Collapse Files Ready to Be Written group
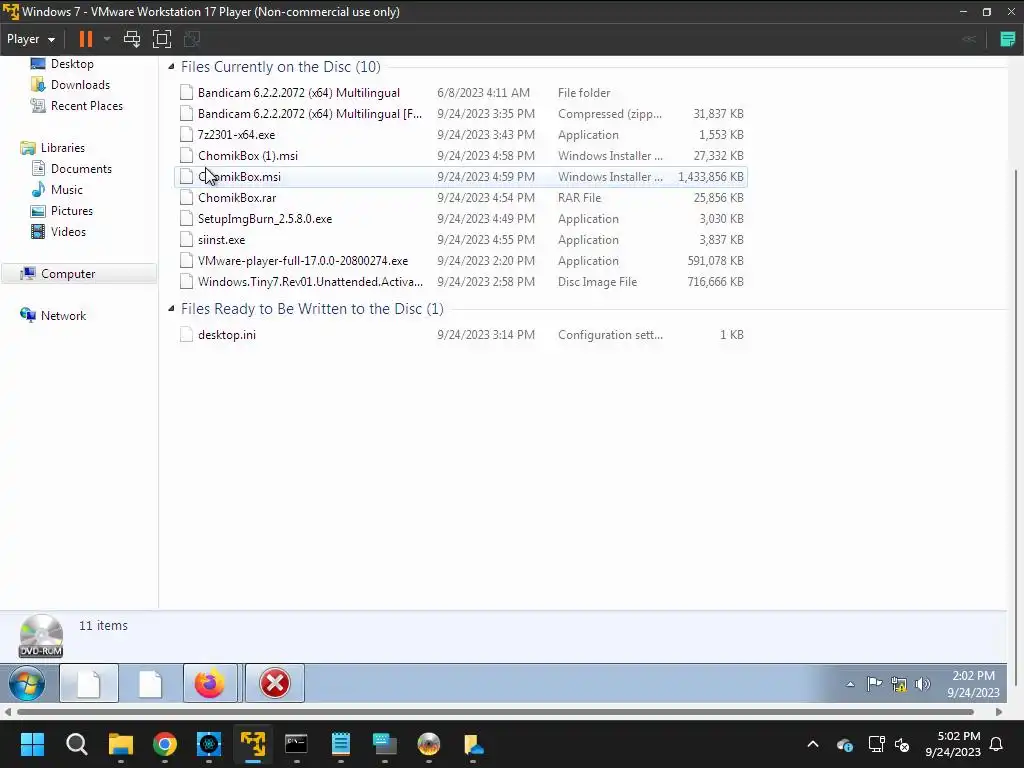Viewport: 1024px width, 768px height. [171, 308]
